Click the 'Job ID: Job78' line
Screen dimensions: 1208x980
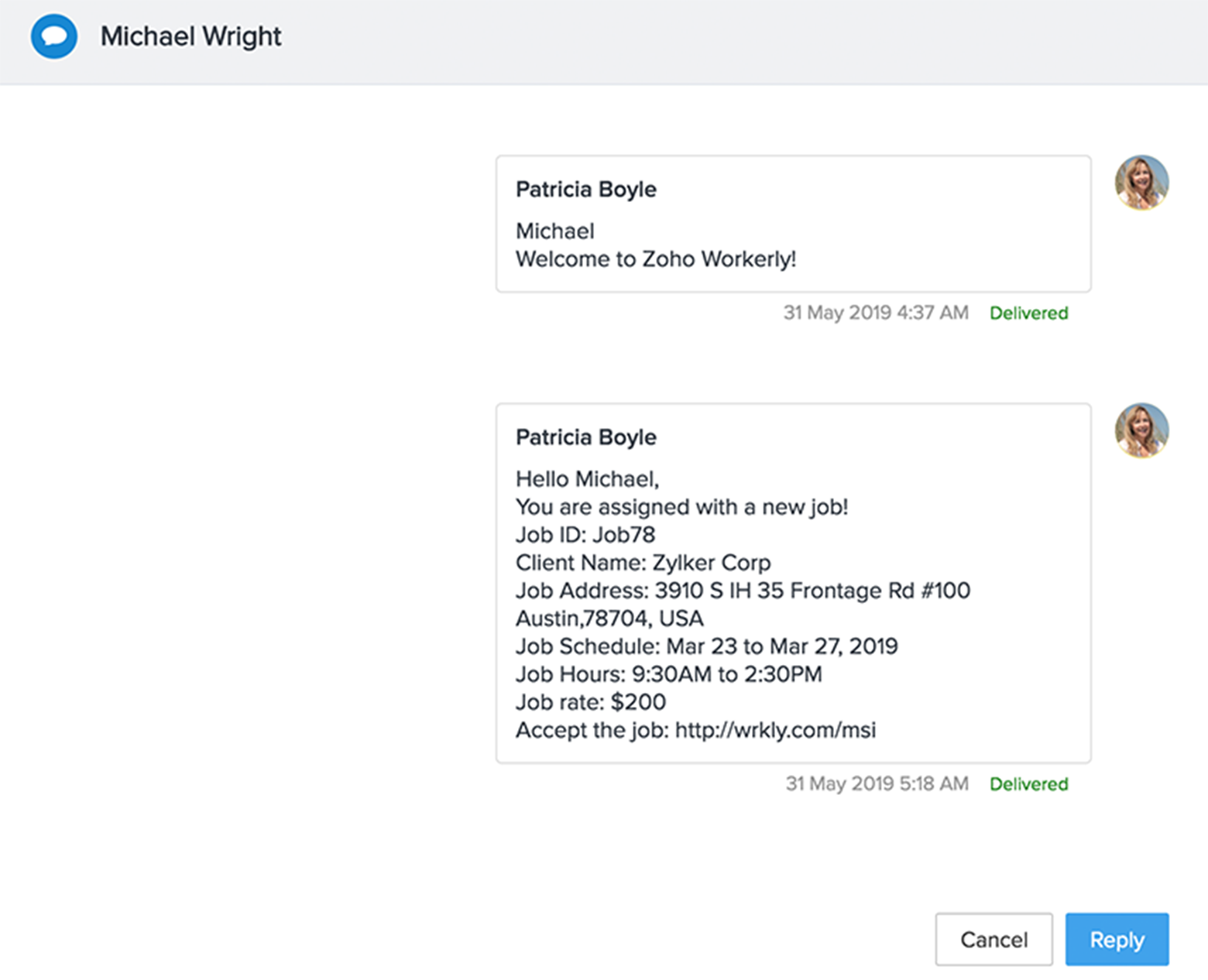[585, 535]
